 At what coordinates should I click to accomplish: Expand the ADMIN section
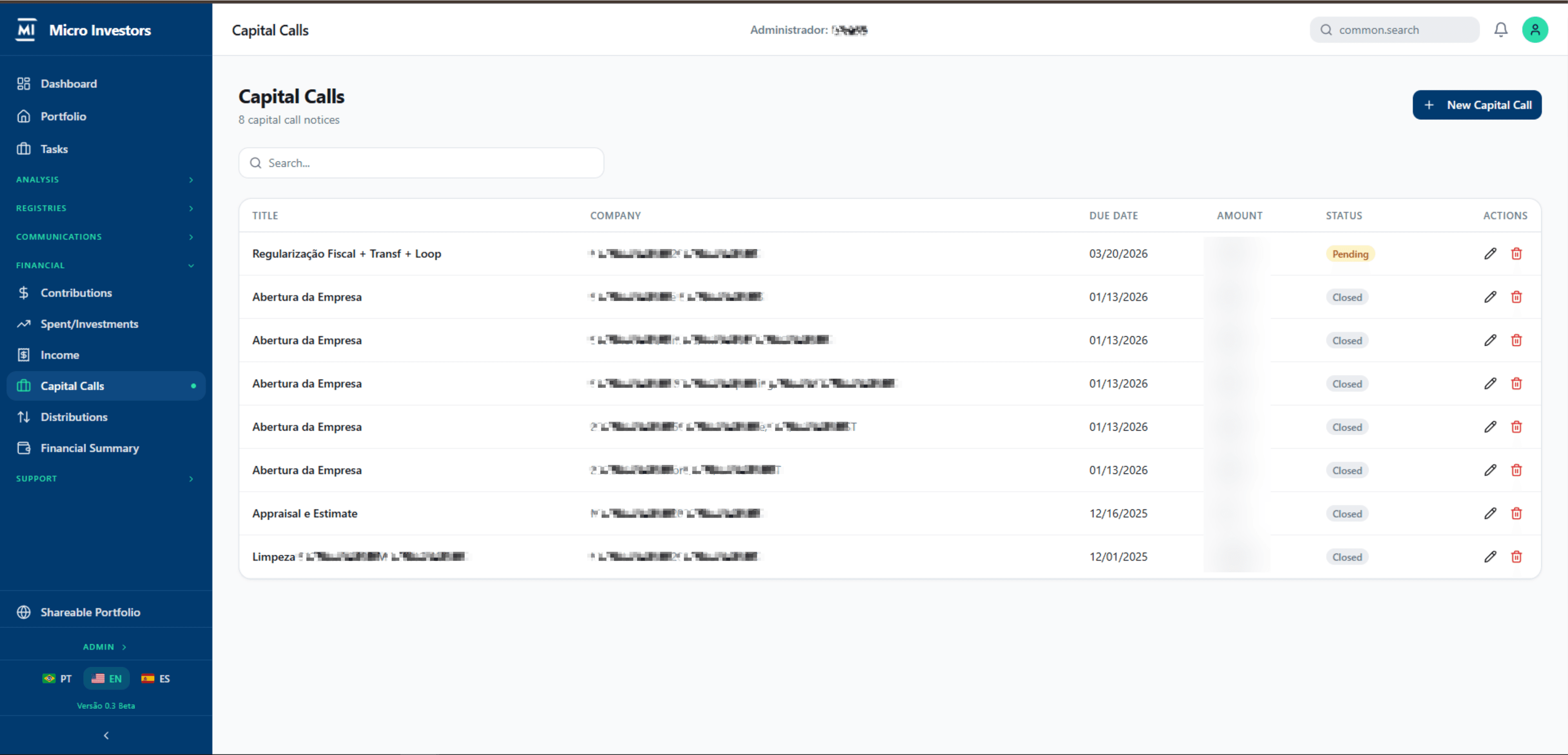[x=105, y=647]
